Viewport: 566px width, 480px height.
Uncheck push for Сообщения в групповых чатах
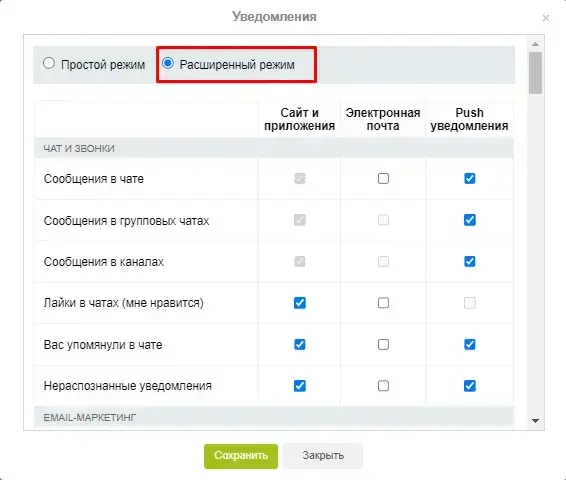coord(470,220)
